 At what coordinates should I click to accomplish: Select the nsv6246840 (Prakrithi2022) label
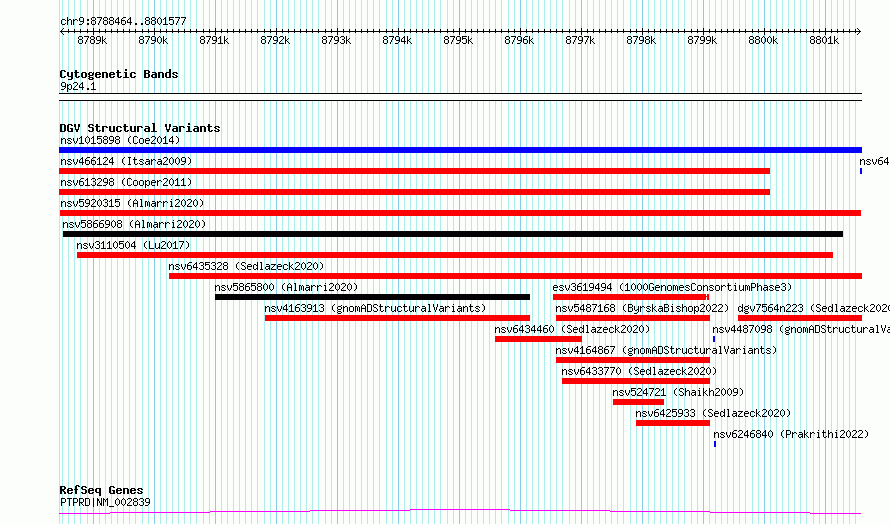[791, 434]
